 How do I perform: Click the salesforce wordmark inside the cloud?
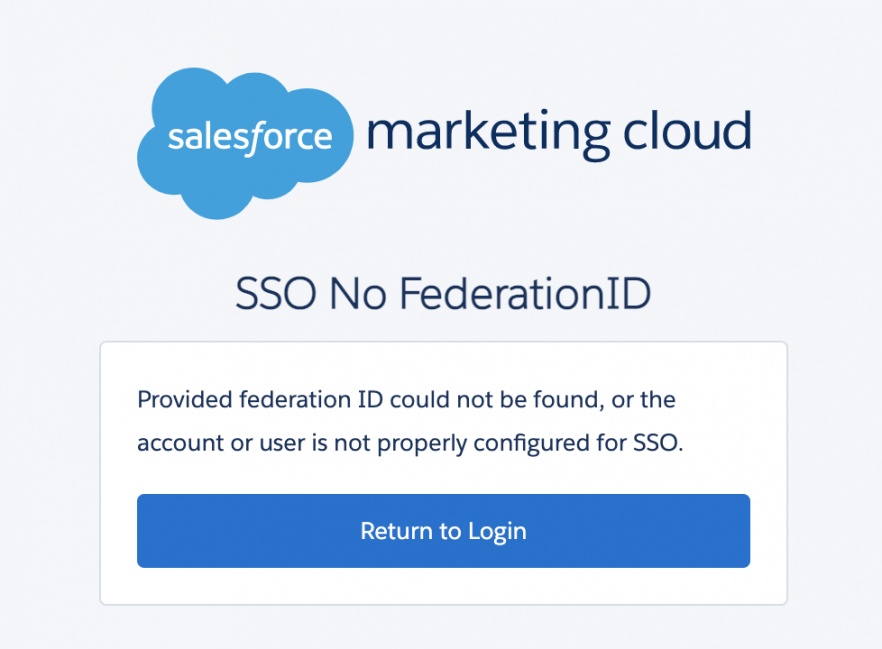(x=247, y=138)
